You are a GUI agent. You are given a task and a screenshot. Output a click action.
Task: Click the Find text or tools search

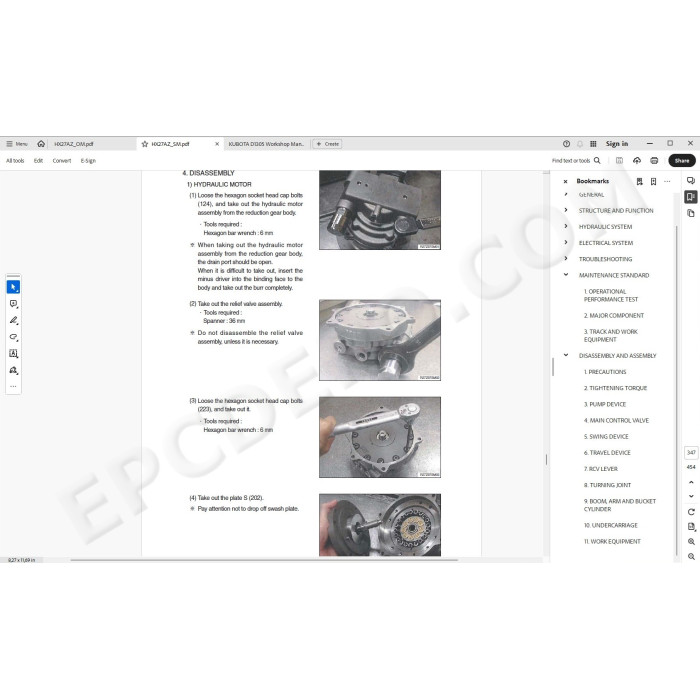(576, 161)
